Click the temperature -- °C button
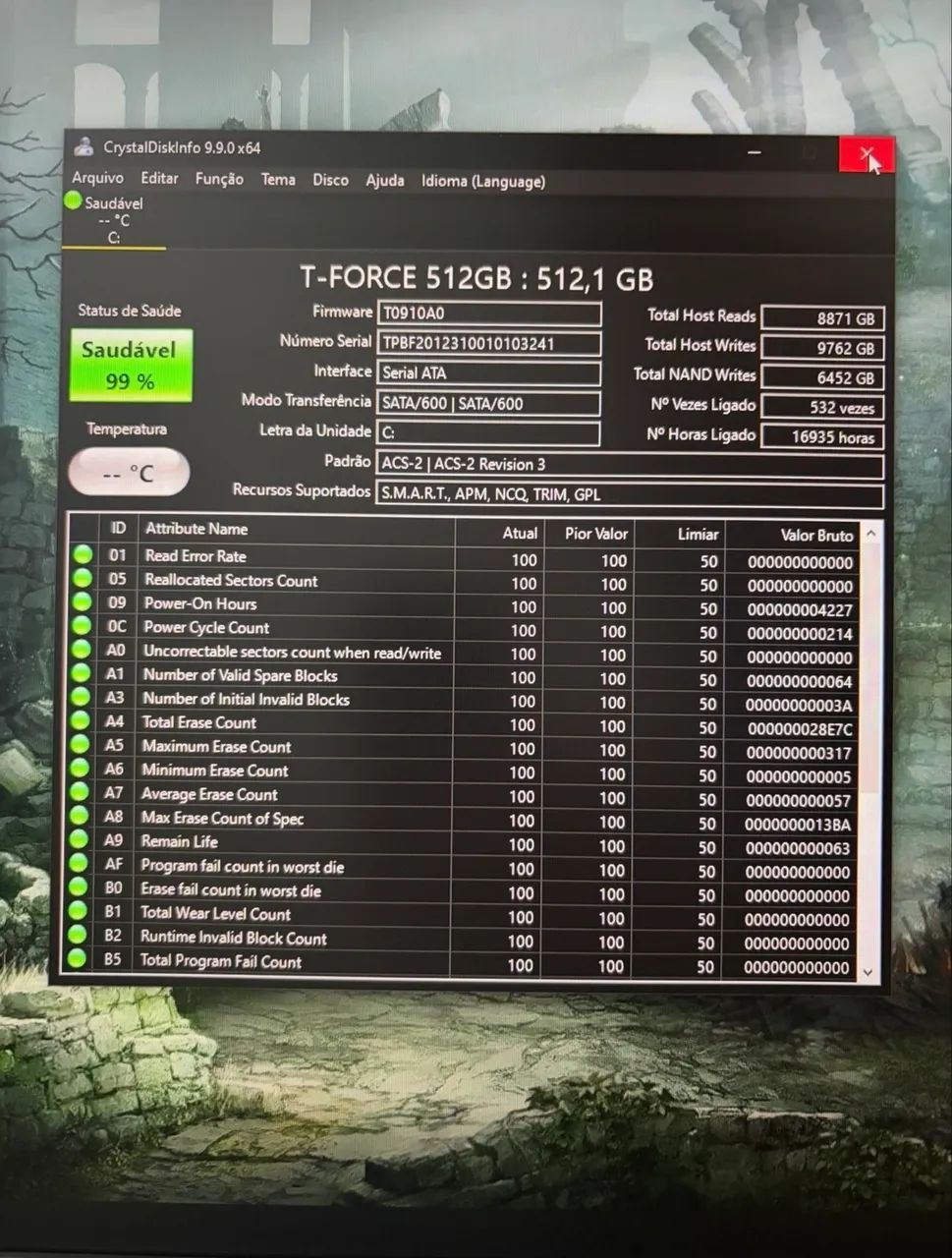 point(129,473)
